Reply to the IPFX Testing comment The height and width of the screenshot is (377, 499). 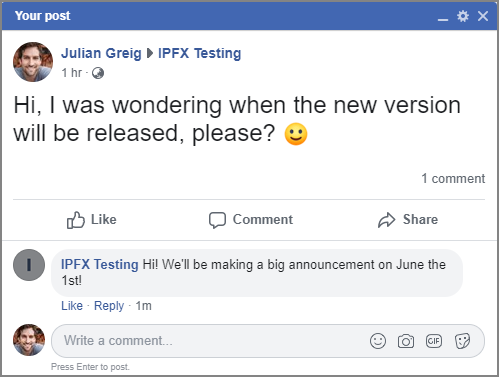[109, 306]
